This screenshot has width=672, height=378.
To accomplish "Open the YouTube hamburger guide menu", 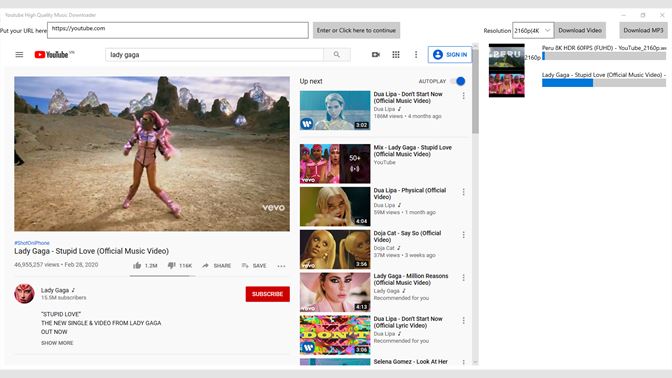I will coord(19,54).
